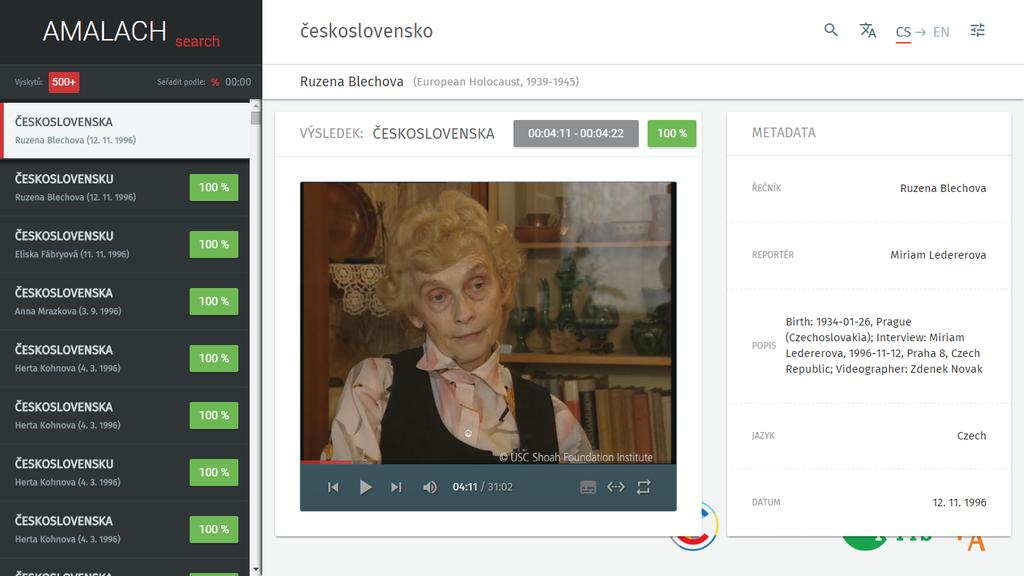Click the date value 12. 11. 1996

click(x=959, y=502)
